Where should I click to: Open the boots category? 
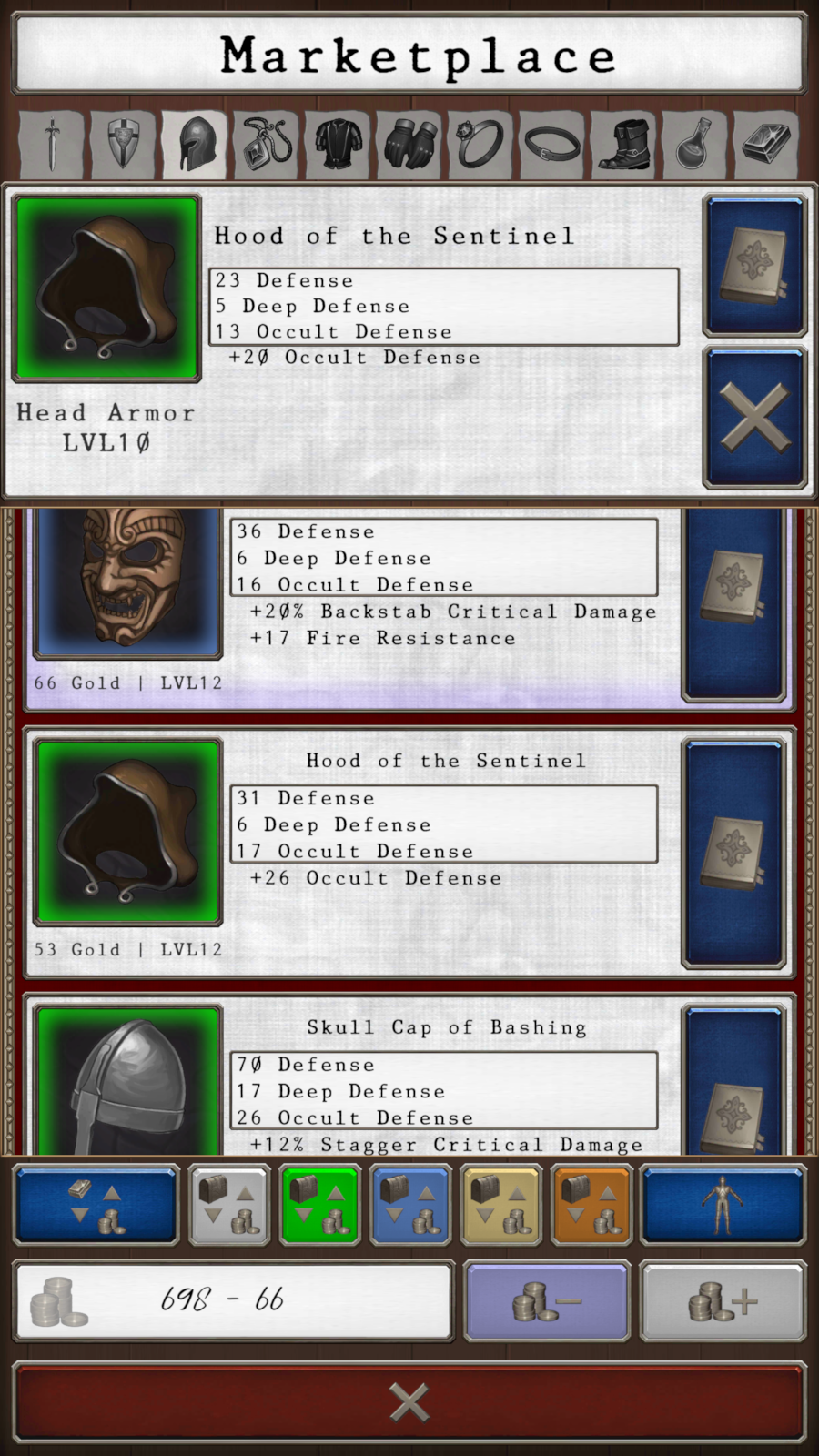[x=624, y=144]
